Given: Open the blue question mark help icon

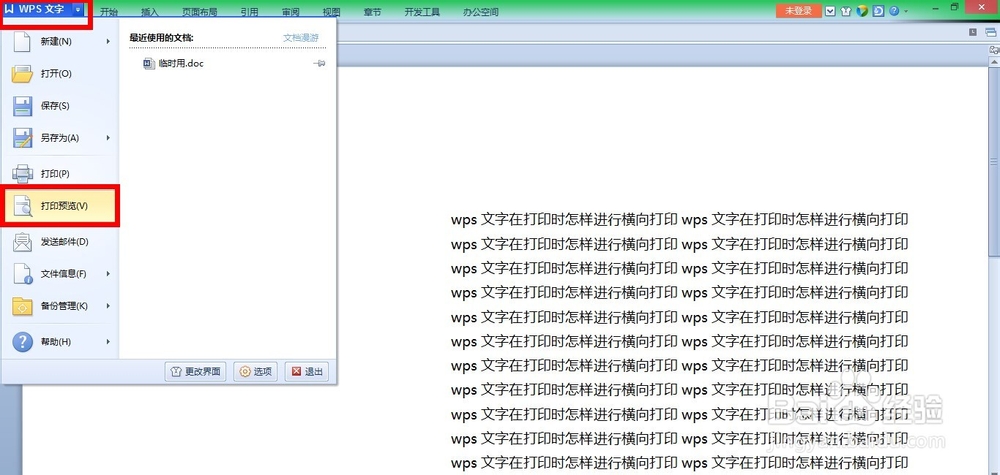Looking at the screenshot, I should pyautogui.click(x=894, y=11).
